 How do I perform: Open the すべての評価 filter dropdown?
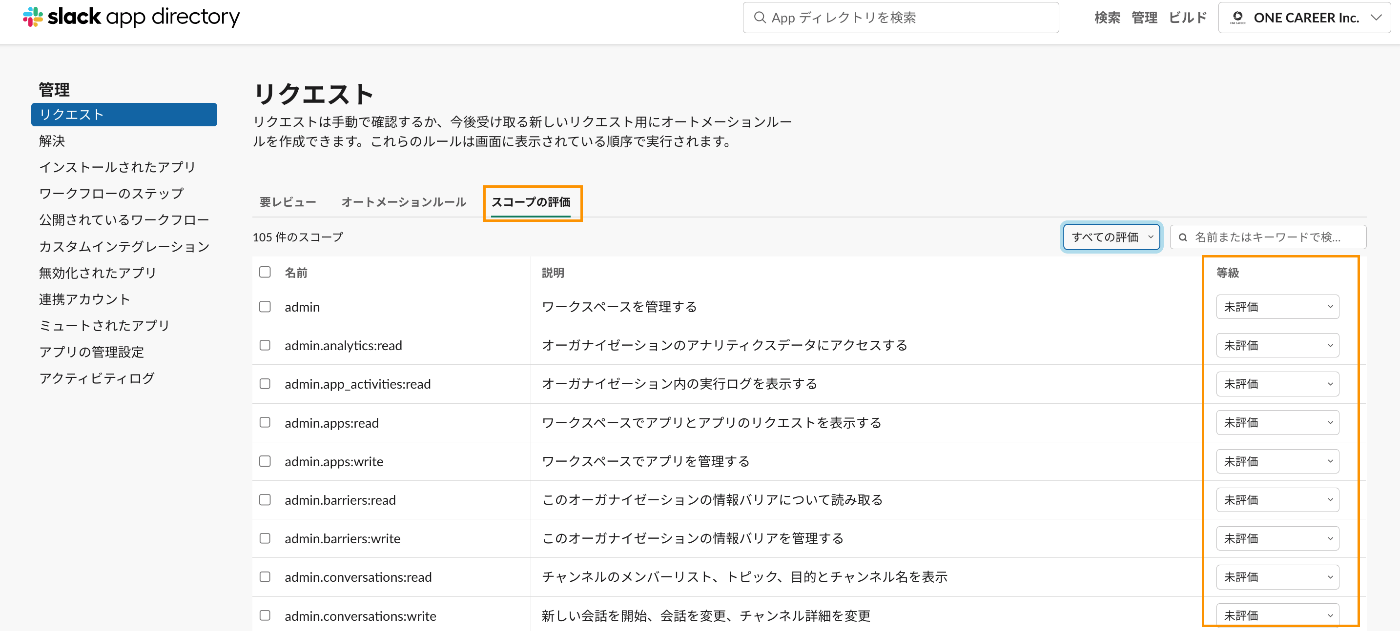click(1111, 237)
